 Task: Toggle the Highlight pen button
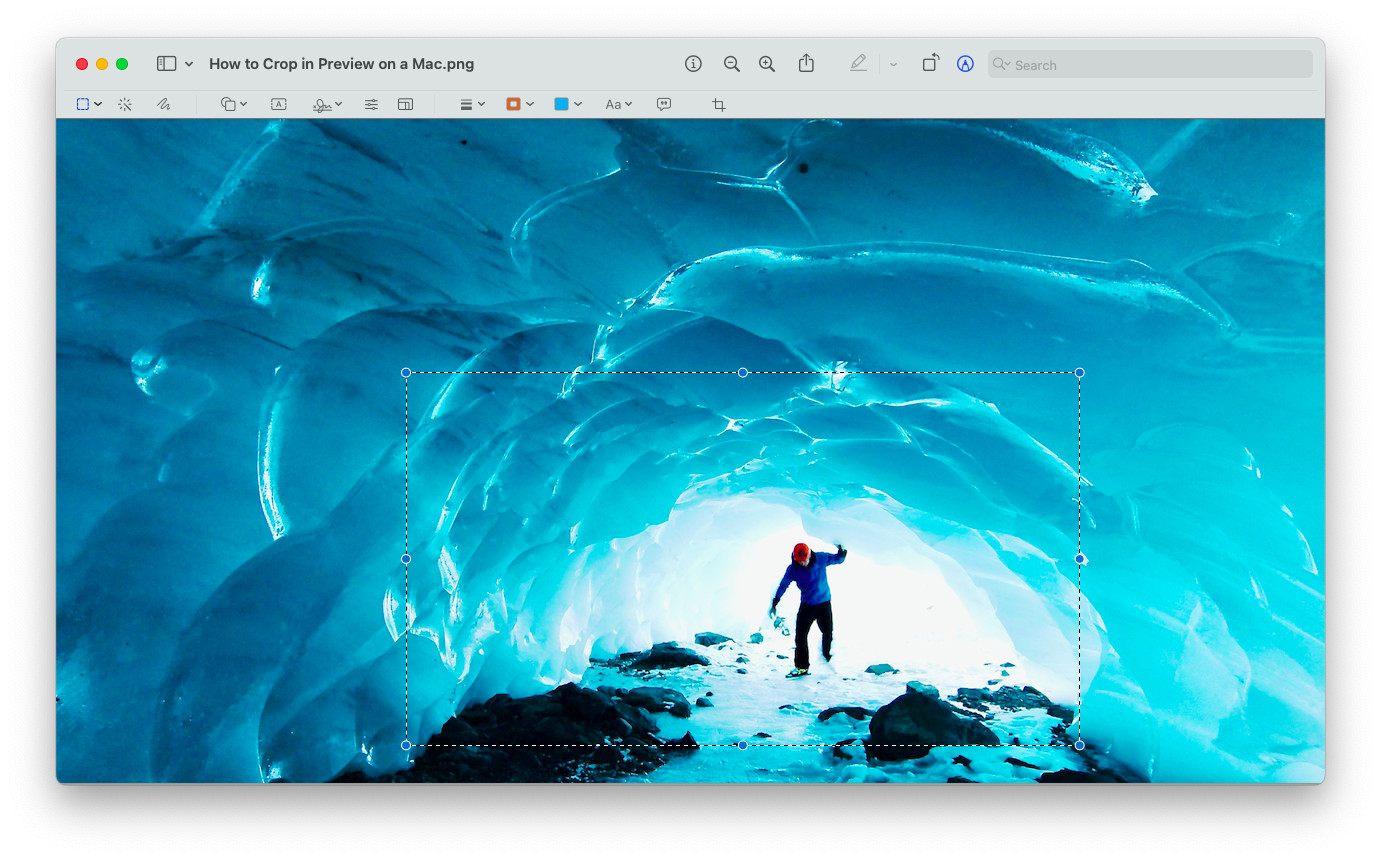pos(858,63)
